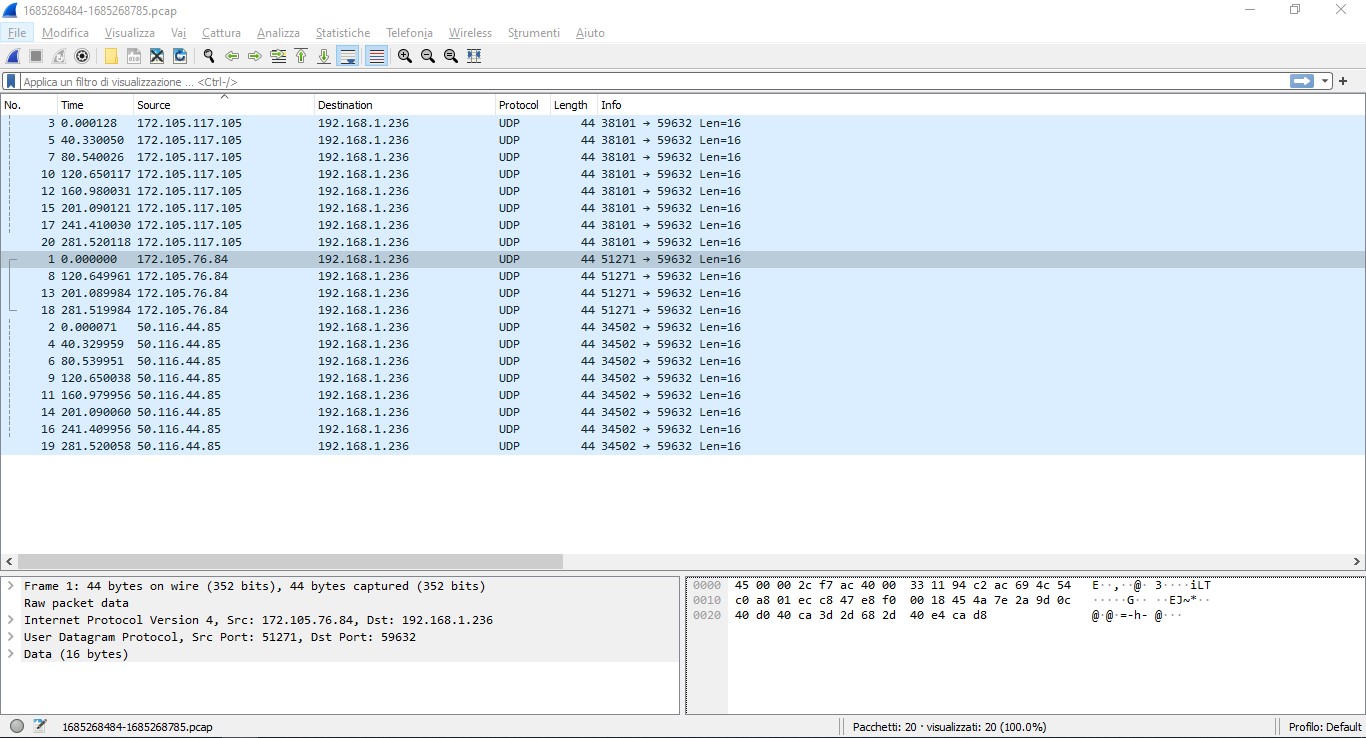Reload the capture file icon
Screen dimensions: 1366x738
[x=179, y=56]
